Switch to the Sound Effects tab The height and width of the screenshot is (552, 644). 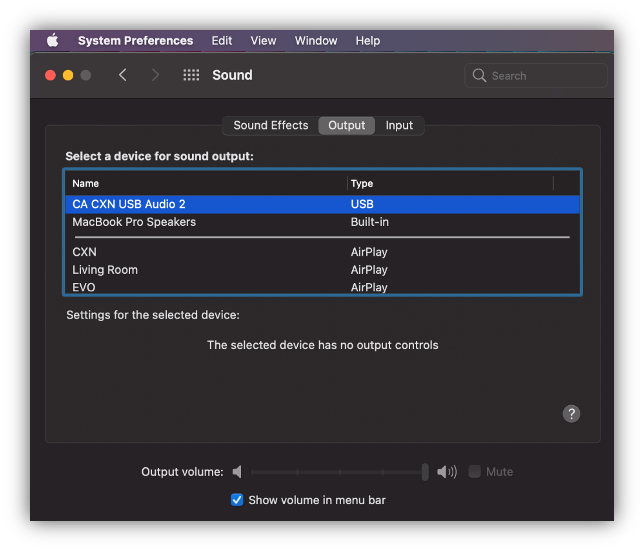270,125
